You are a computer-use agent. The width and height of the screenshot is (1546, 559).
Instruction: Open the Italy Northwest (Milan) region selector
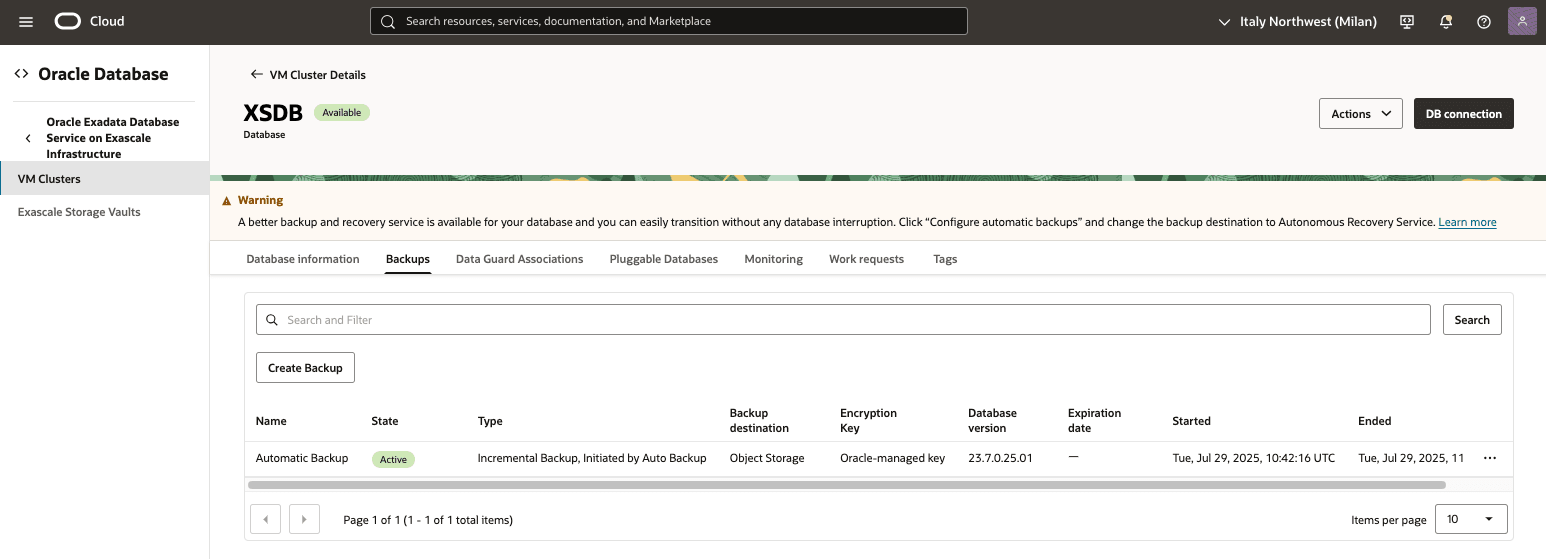(x=1297, y=21)
